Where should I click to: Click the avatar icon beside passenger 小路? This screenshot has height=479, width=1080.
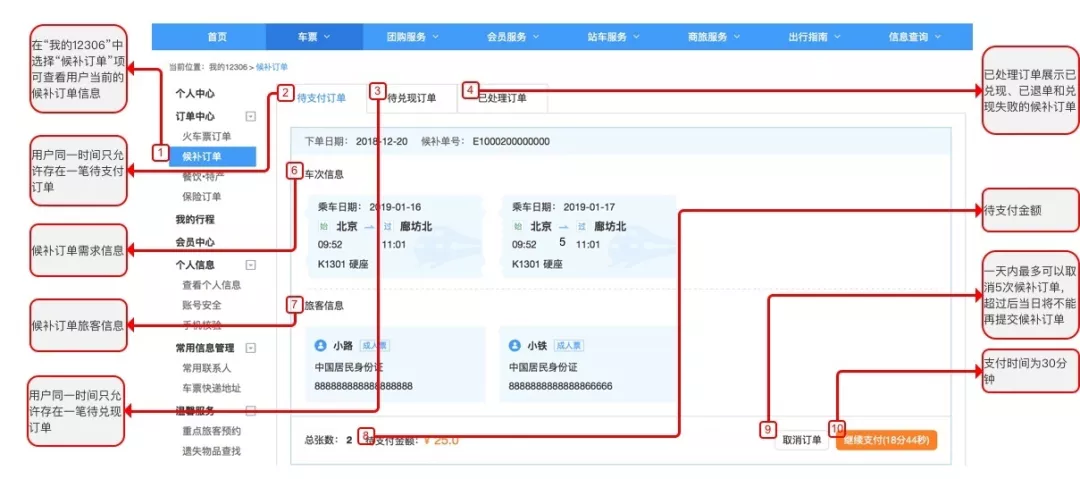click(321, 345)
